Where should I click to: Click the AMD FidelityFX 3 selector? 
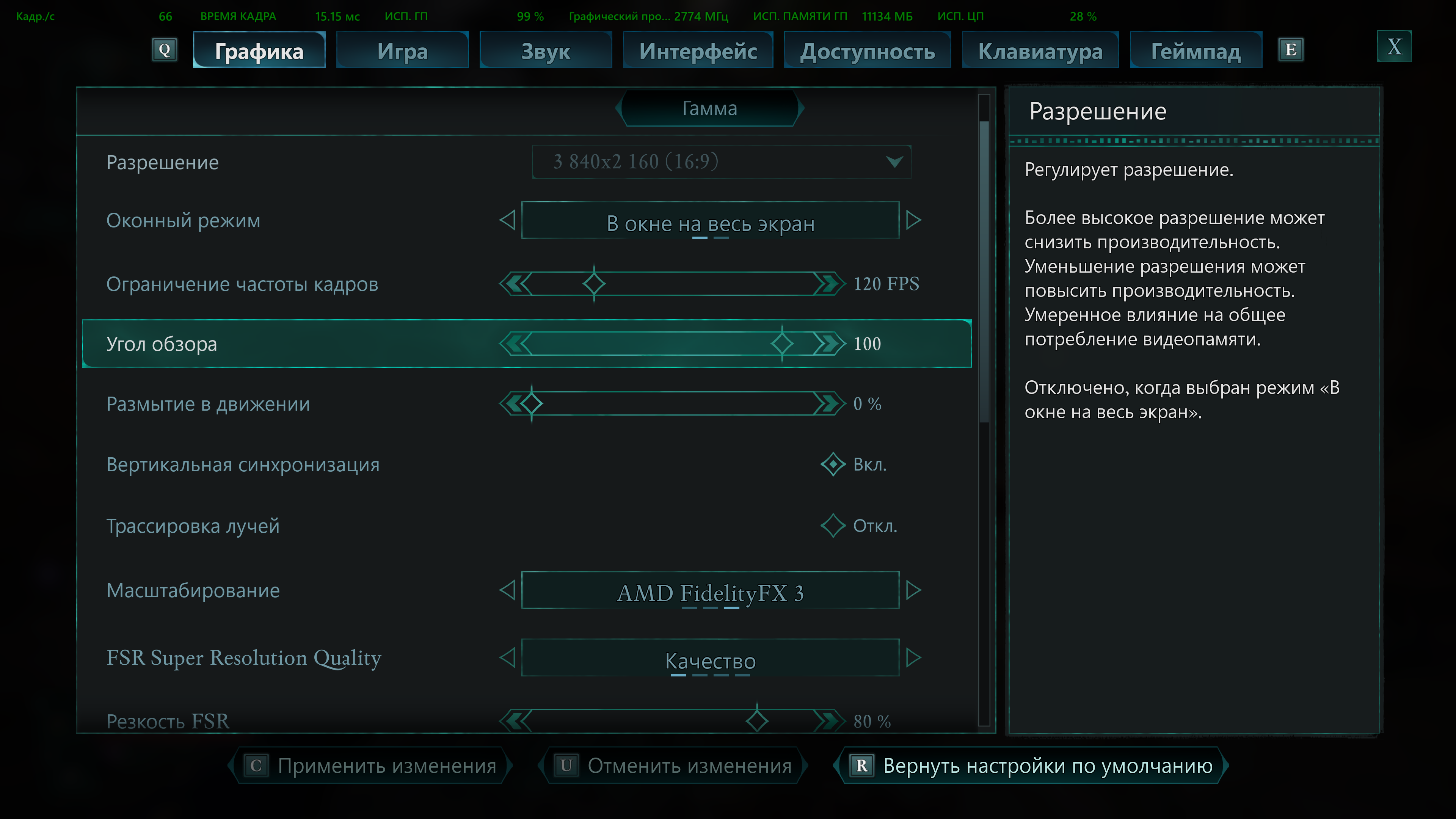(x=710, y=590)
